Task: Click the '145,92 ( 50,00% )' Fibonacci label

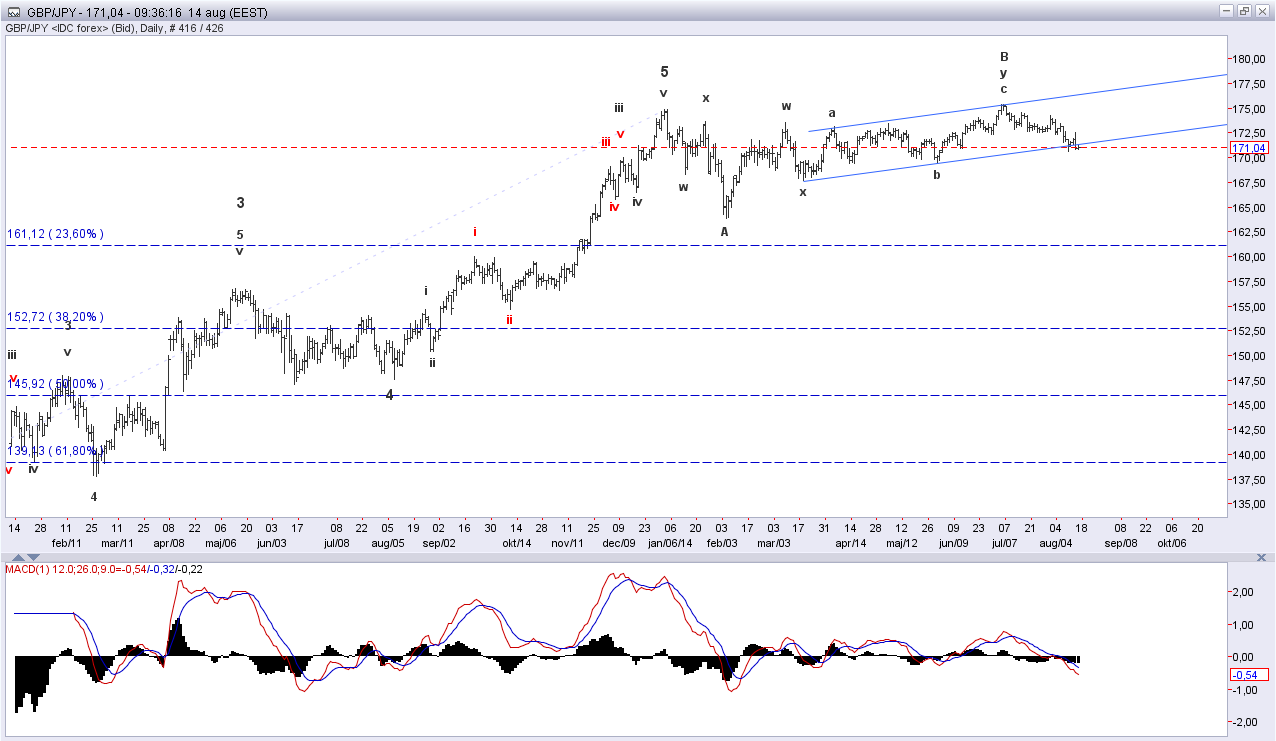Action: point(55,384)
